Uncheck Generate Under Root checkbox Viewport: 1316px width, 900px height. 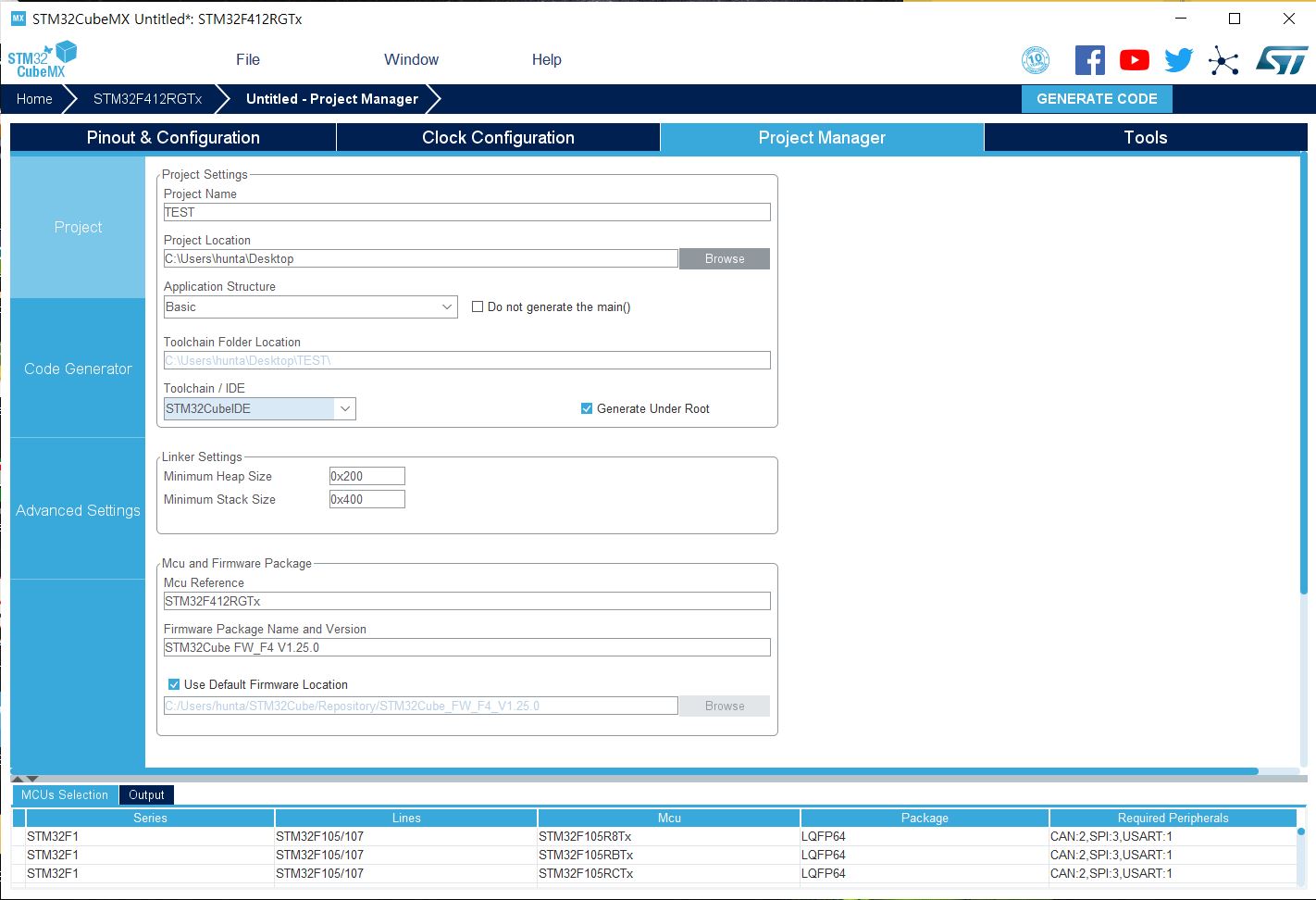click(587, 408)
